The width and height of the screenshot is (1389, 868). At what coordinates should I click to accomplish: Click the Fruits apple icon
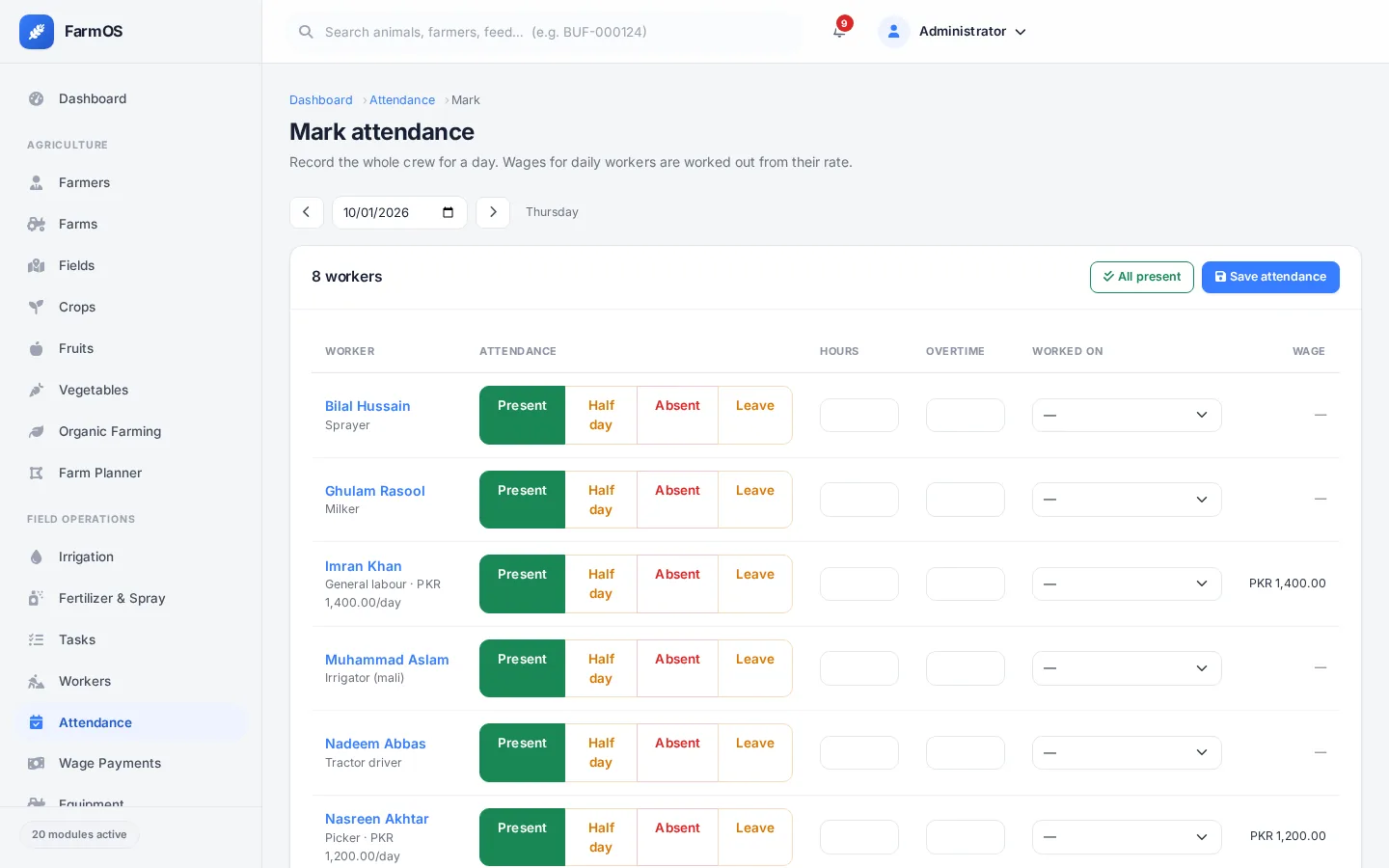click(37, 348)
